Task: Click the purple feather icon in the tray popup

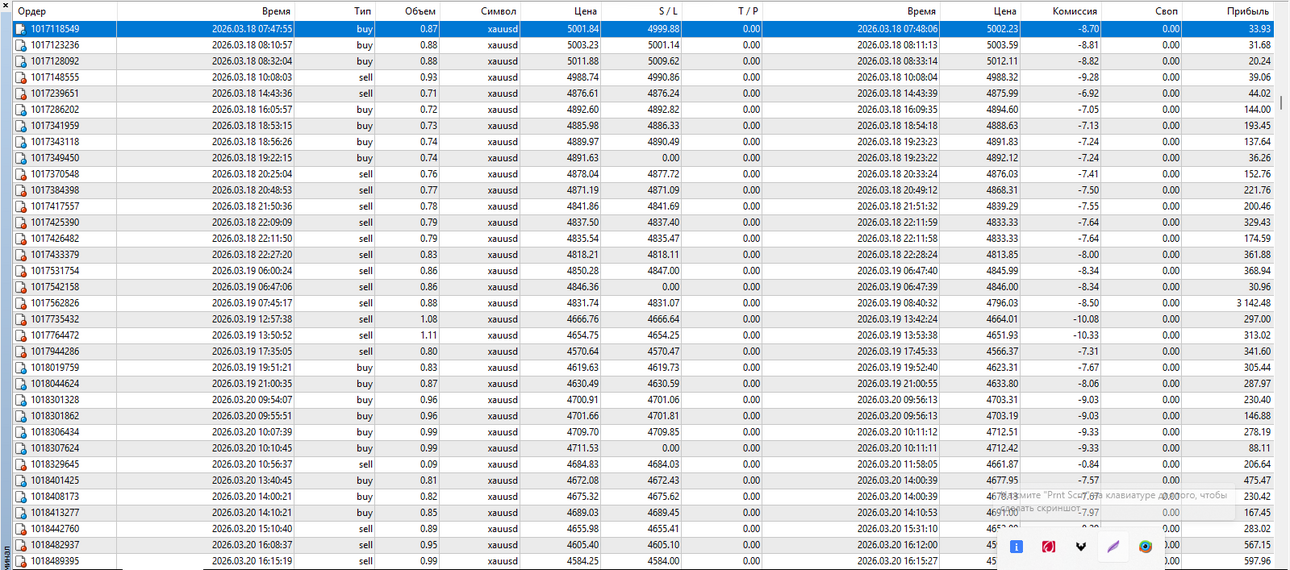Action: tap(1113, 547)
